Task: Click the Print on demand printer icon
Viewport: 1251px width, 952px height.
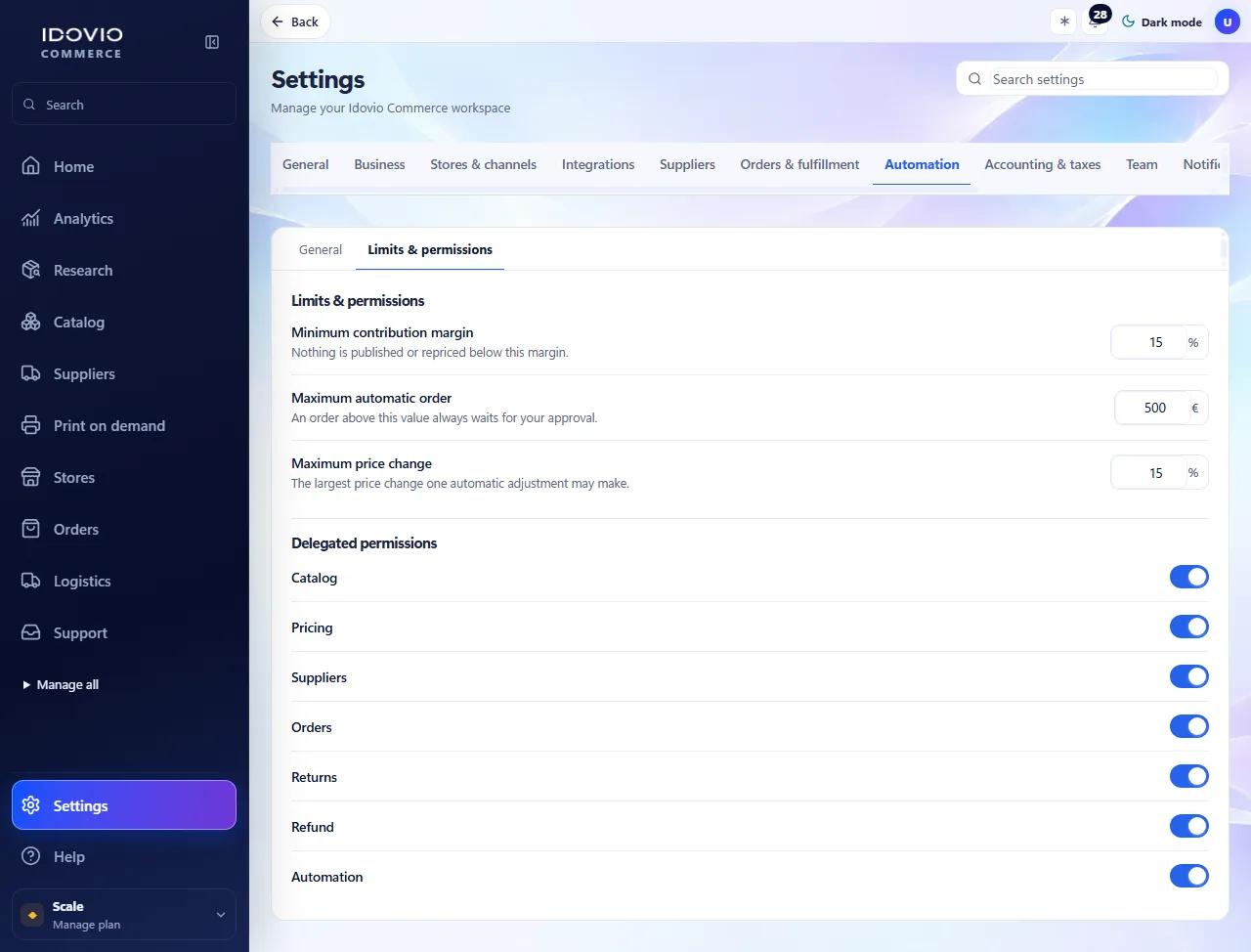Action: click(31, 425)
